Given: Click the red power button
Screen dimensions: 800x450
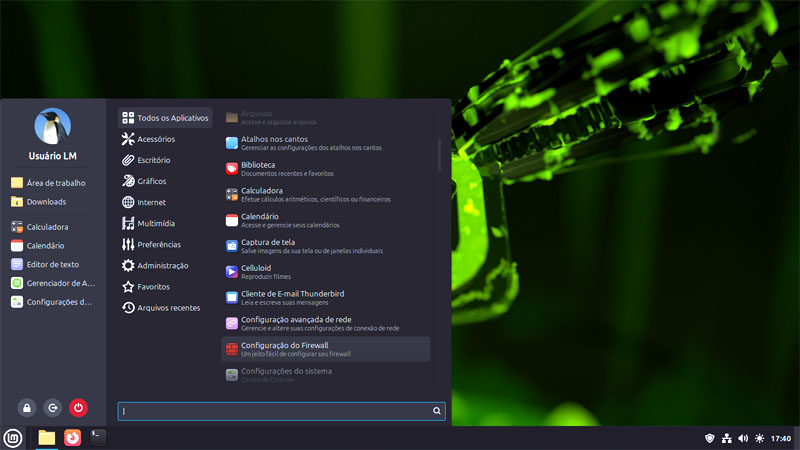Looking at the screenshot, I should tap(78, 408).
